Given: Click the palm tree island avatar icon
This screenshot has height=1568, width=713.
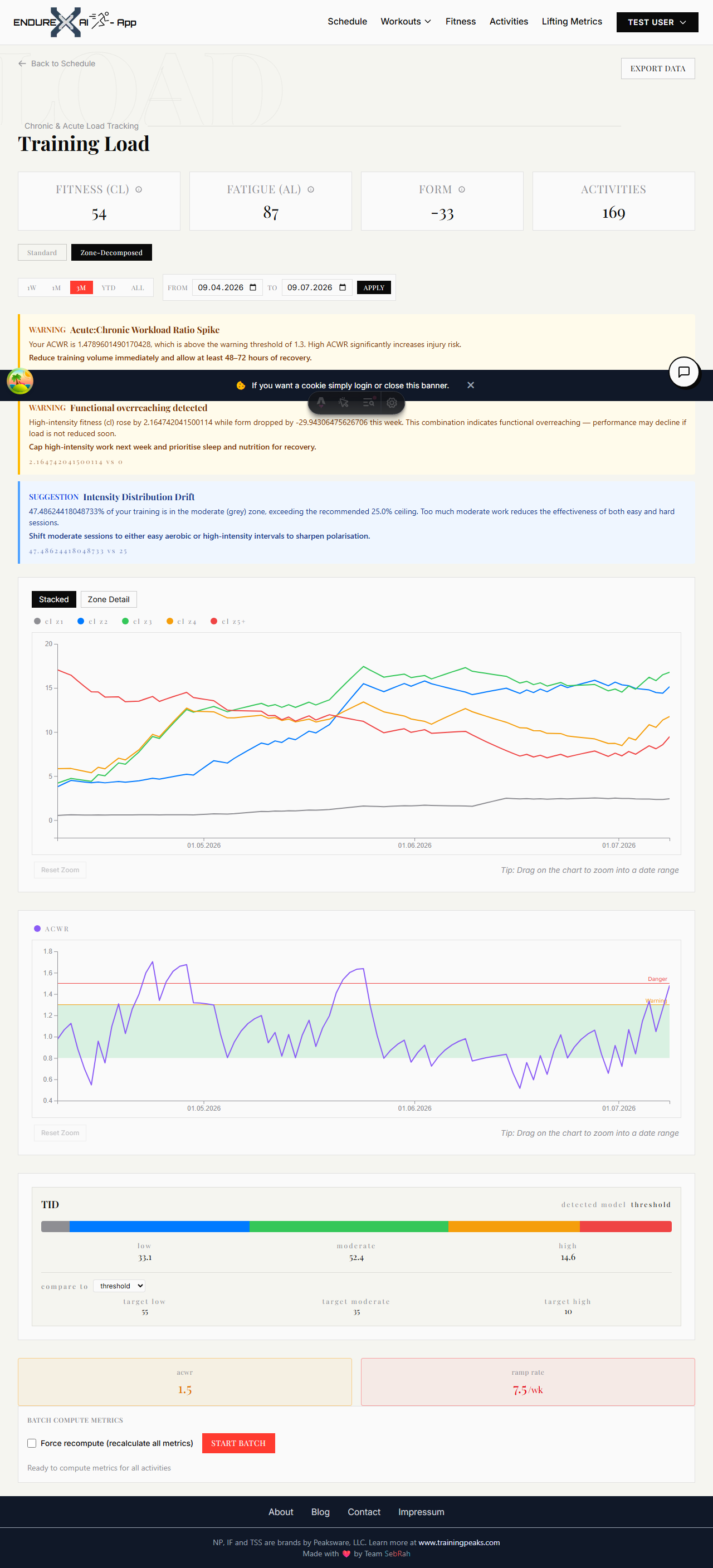Looking at the screenshot, I should tap(20, 382).
